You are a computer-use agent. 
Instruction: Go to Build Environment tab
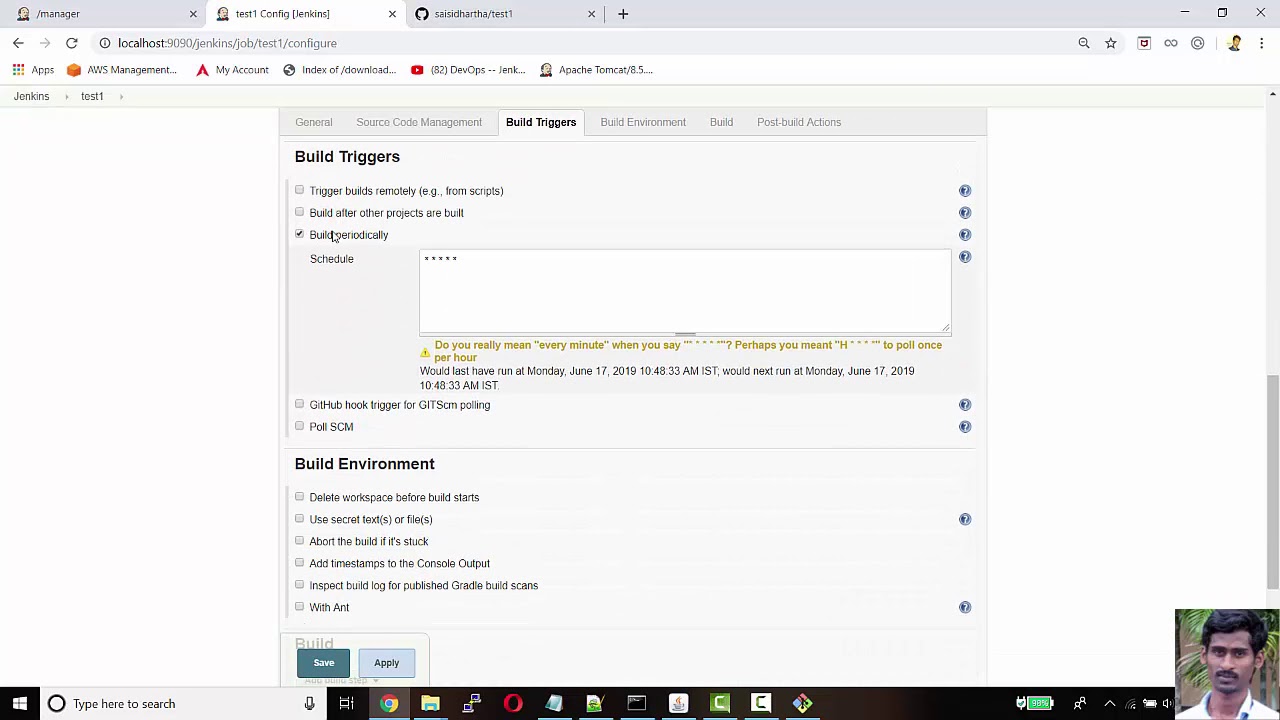pos(643,122)
